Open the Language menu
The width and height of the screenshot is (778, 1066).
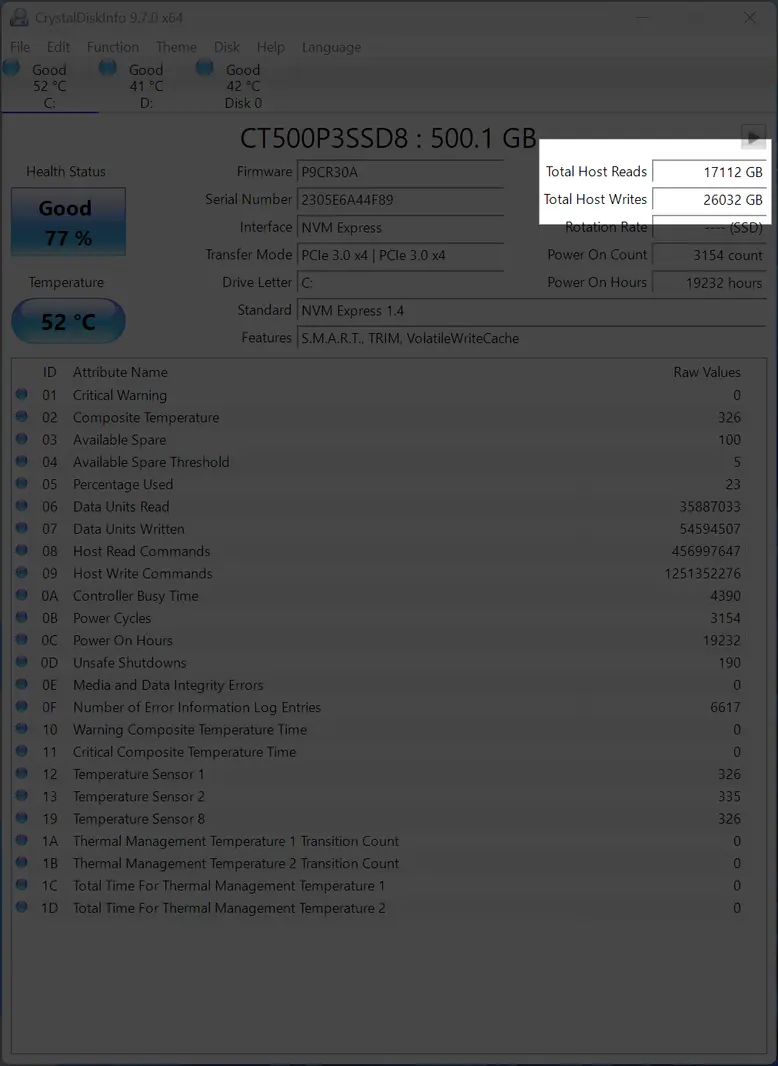[331, 47]
